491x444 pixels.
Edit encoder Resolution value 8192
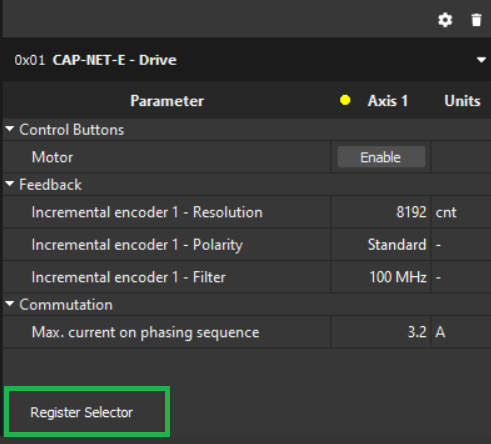pyautogui.click(x=380, y=212)
